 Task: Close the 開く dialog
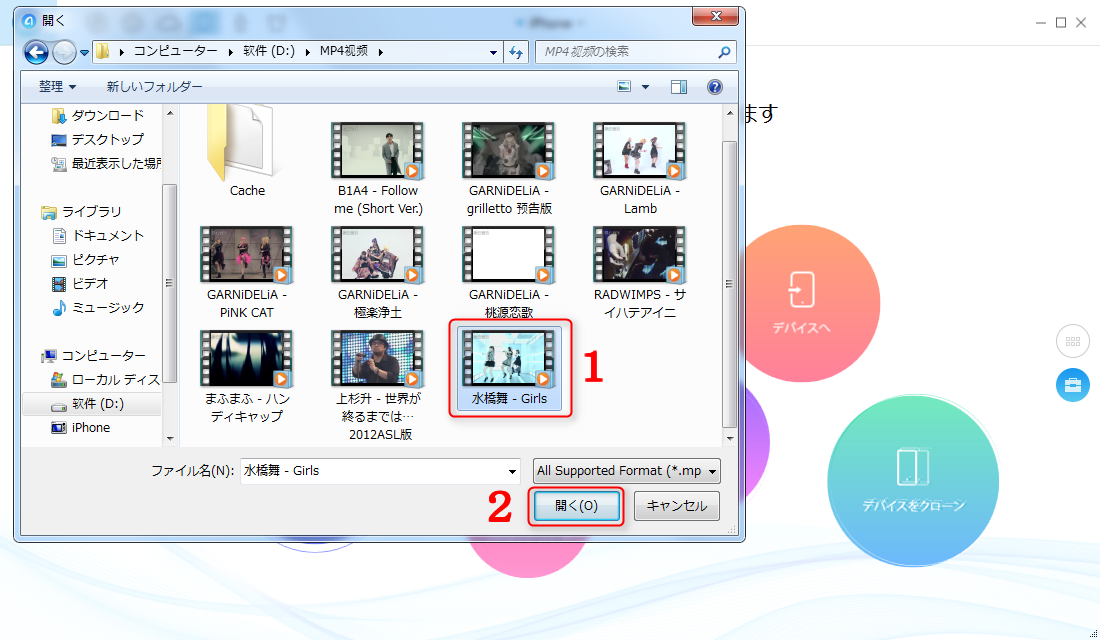[715, 15]
